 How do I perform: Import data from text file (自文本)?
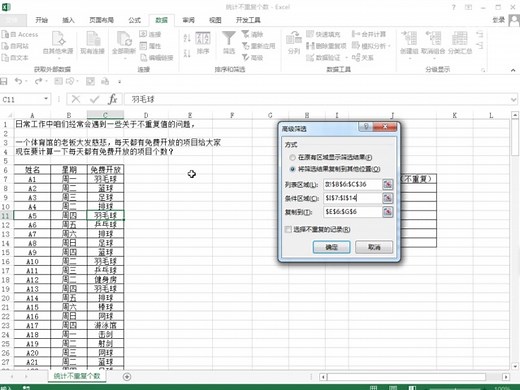pyautogui.click(x=15, y=57)
